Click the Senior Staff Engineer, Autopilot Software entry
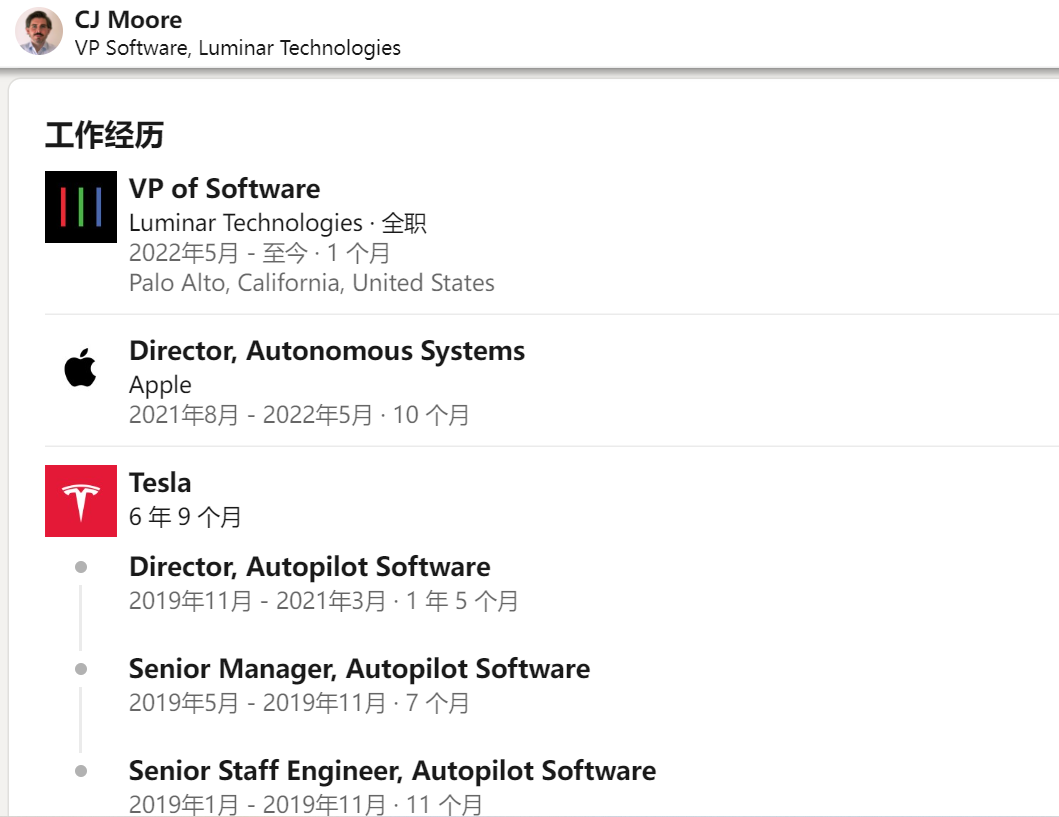The height and width of the screenshot is (817, 1059). point(392,771)
